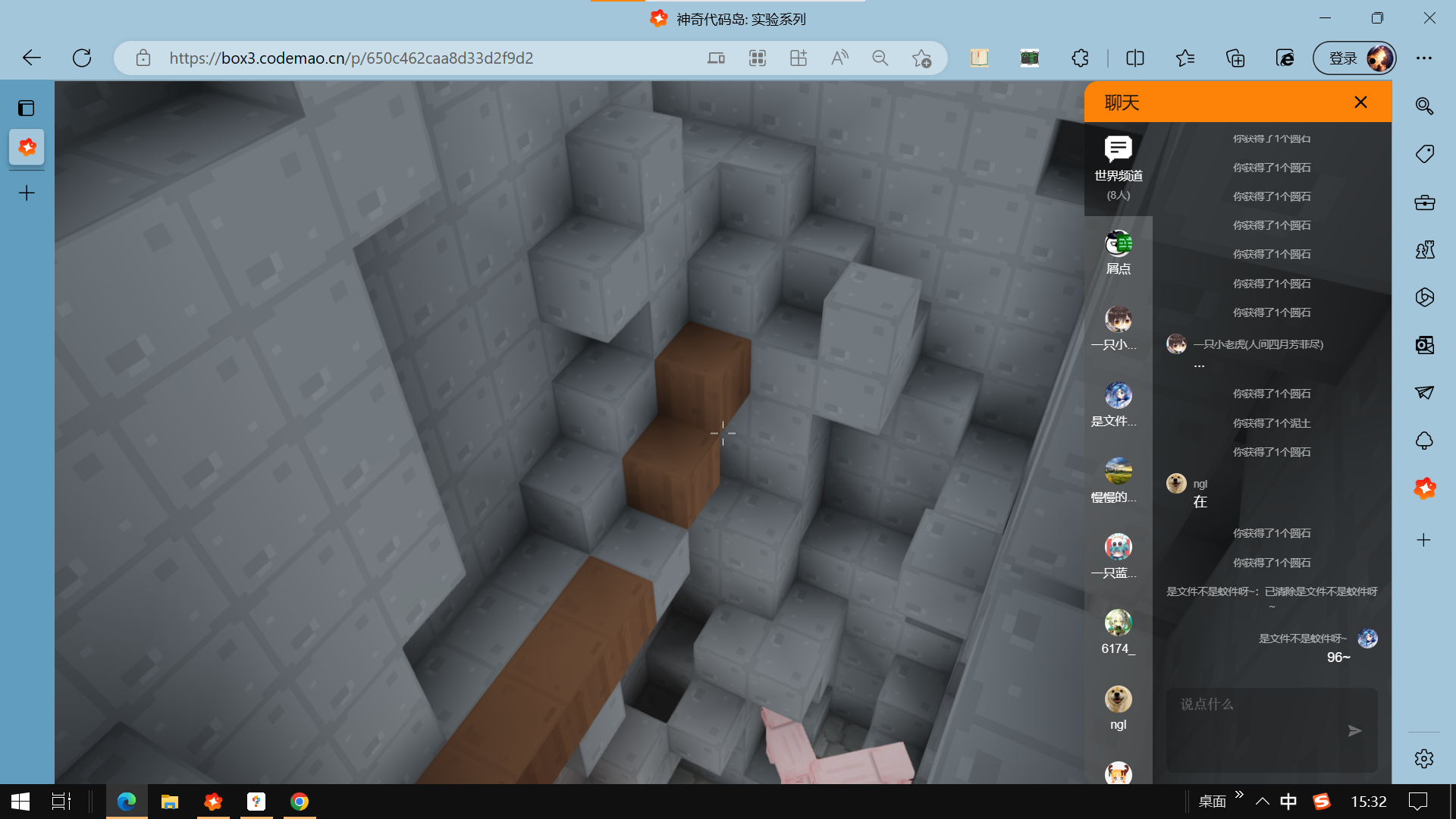This screenshot has width=1456, height=819.
Task: Open the apps grid icon in address bar
Action: click(798, 58)
